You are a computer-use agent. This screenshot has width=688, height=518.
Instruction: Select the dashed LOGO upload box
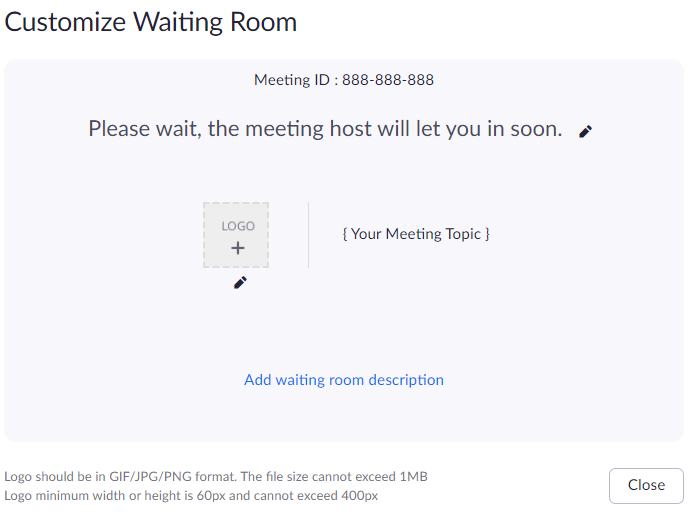click(236, 235)
